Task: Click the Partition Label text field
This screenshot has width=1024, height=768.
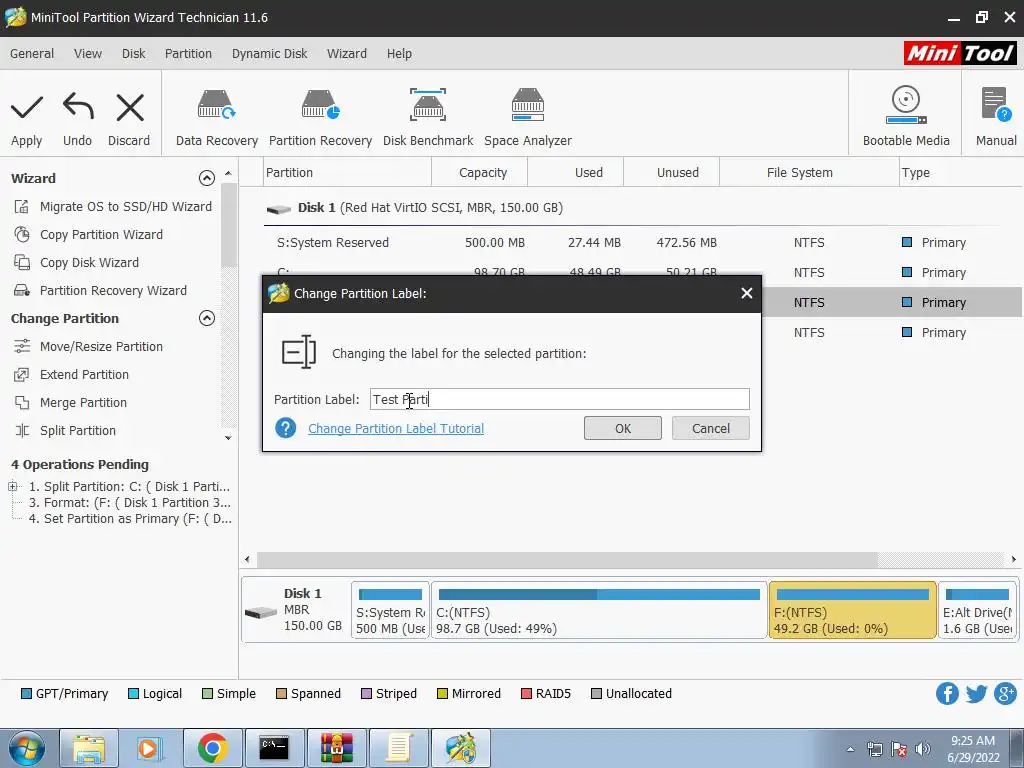Action: click(560, 399)
